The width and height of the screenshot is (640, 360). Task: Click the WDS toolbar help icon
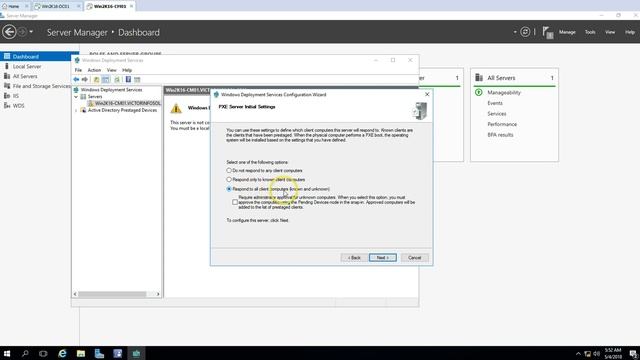tap(128, 79)
